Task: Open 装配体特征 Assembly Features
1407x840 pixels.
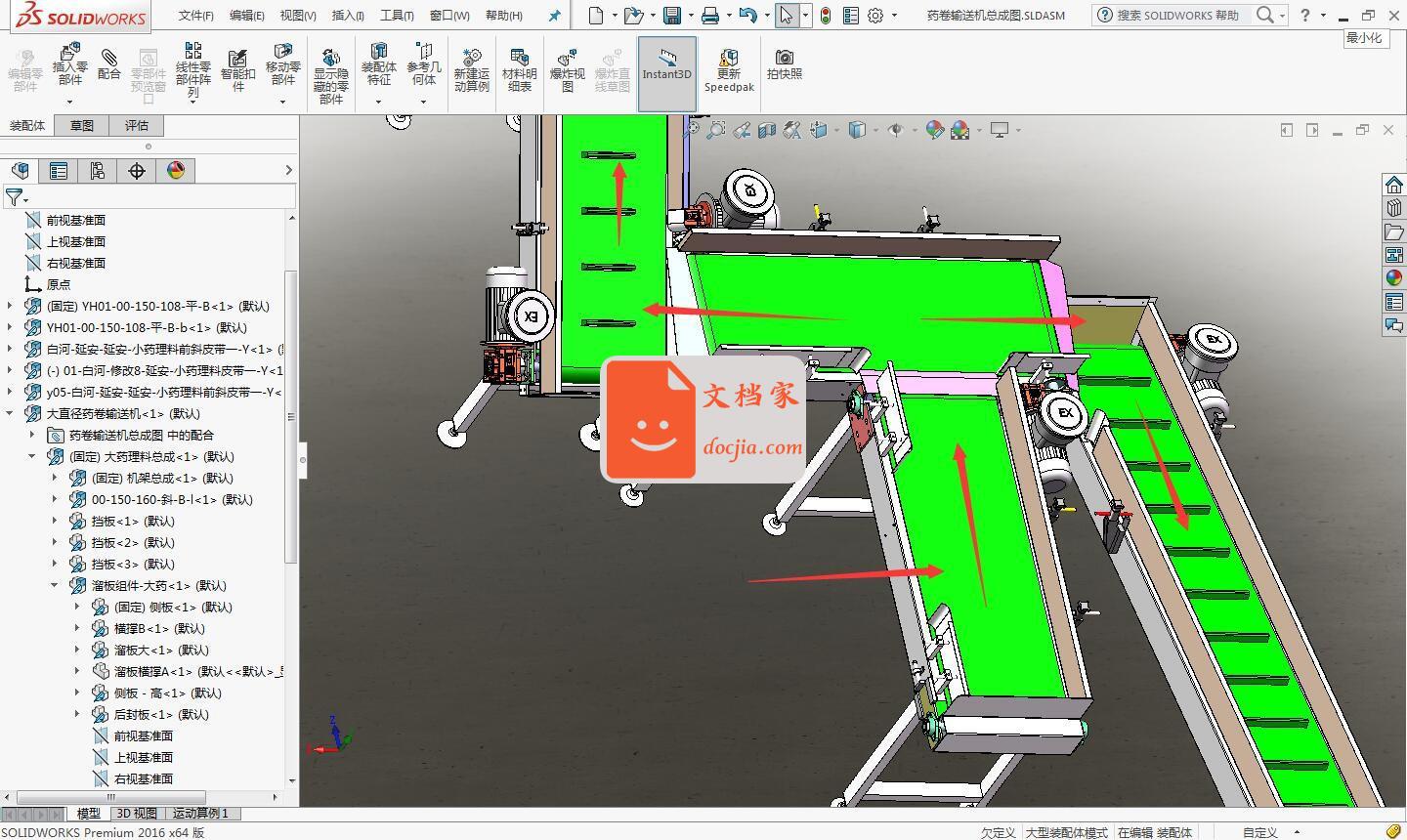Action: pos(378,64)
